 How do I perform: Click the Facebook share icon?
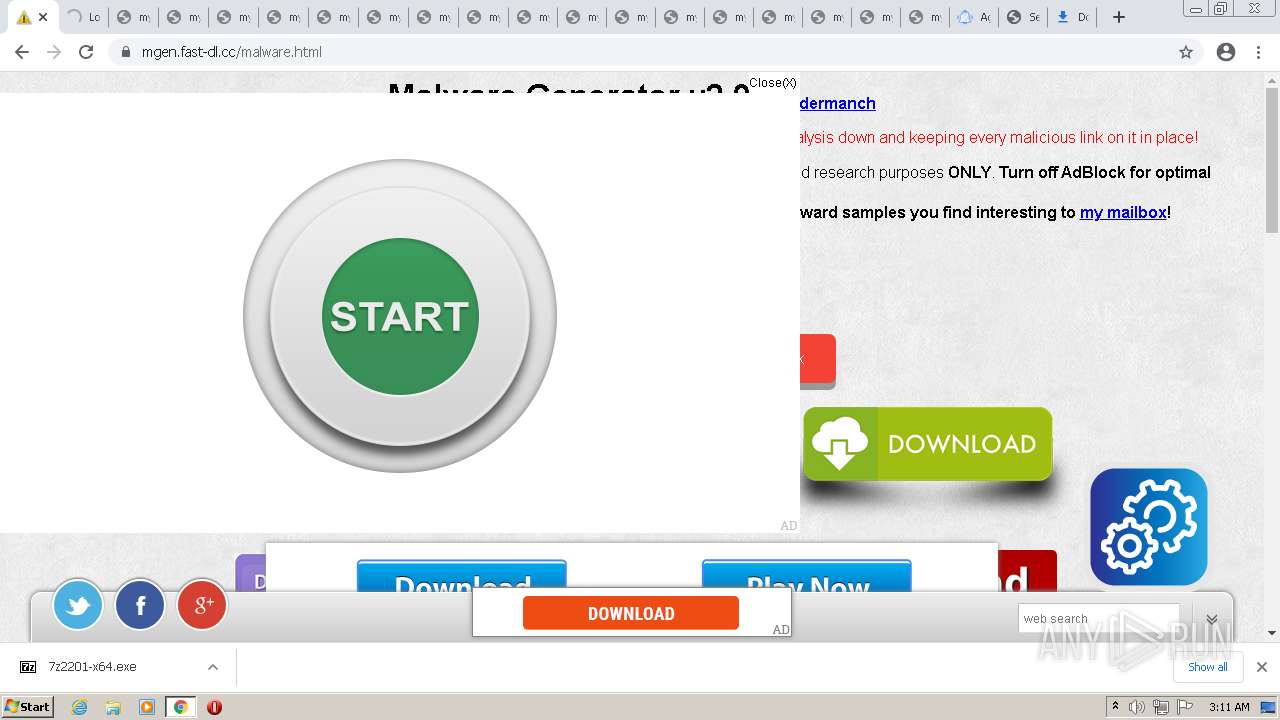click(x=140, y=605)
